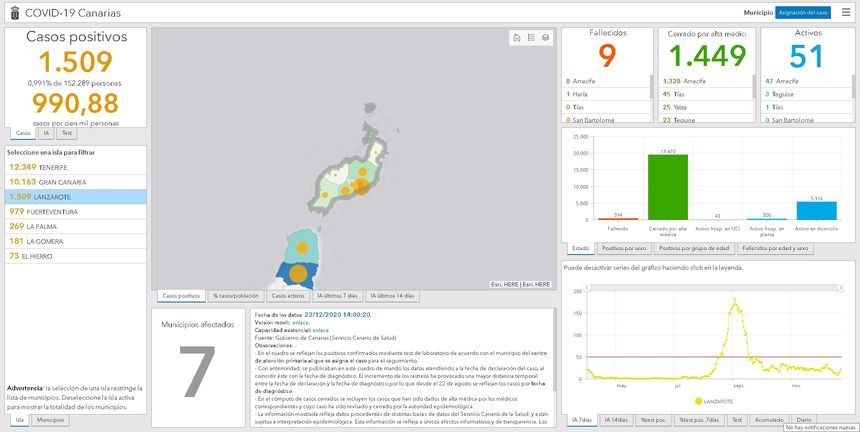This screenshot has width=860, height=432.
Task: Open the hamburger menu in the header
Action: click(846, 12)
